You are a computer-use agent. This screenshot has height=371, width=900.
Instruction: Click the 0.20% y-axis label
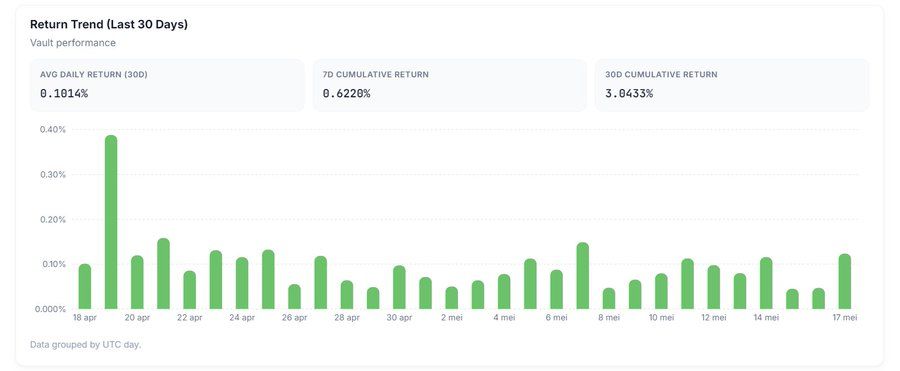click(53, 219)
